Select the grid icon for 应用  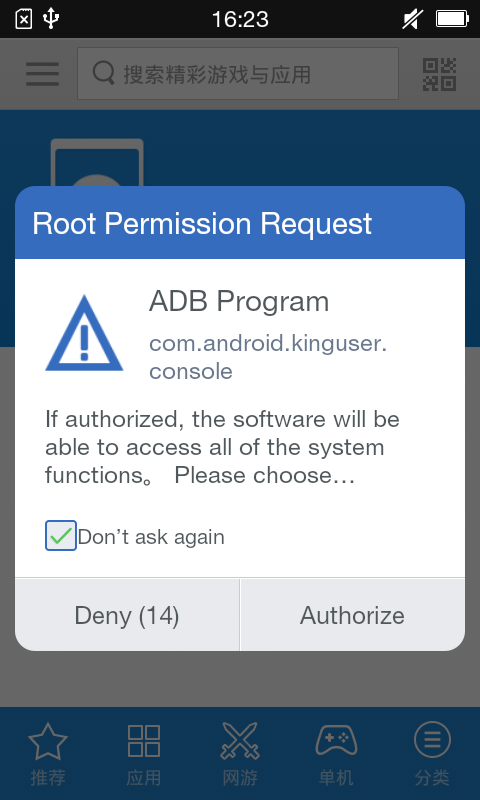click(x=144, y=741)
